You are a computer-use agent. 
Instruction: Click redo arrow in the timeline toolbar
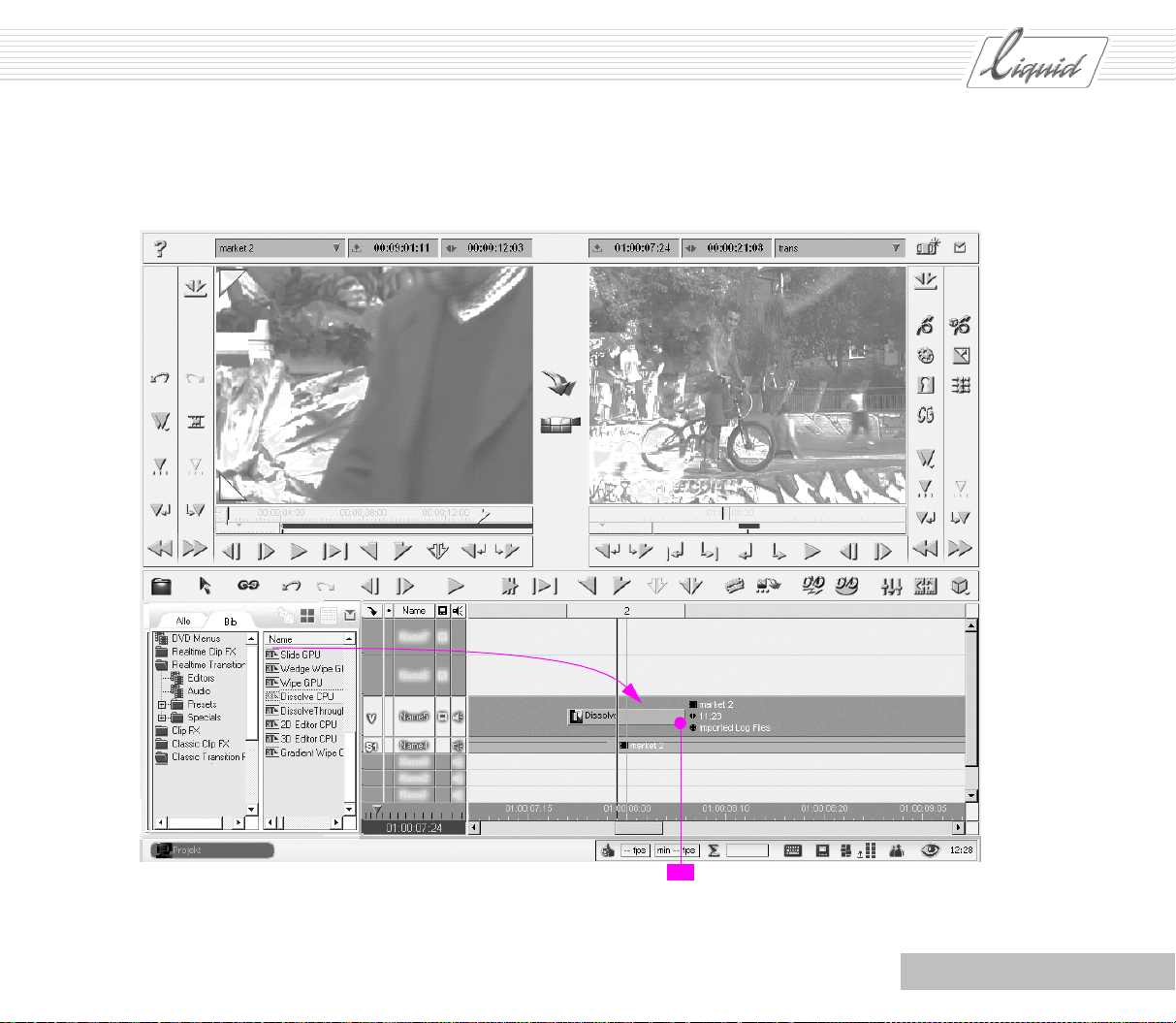click(326, 586)
